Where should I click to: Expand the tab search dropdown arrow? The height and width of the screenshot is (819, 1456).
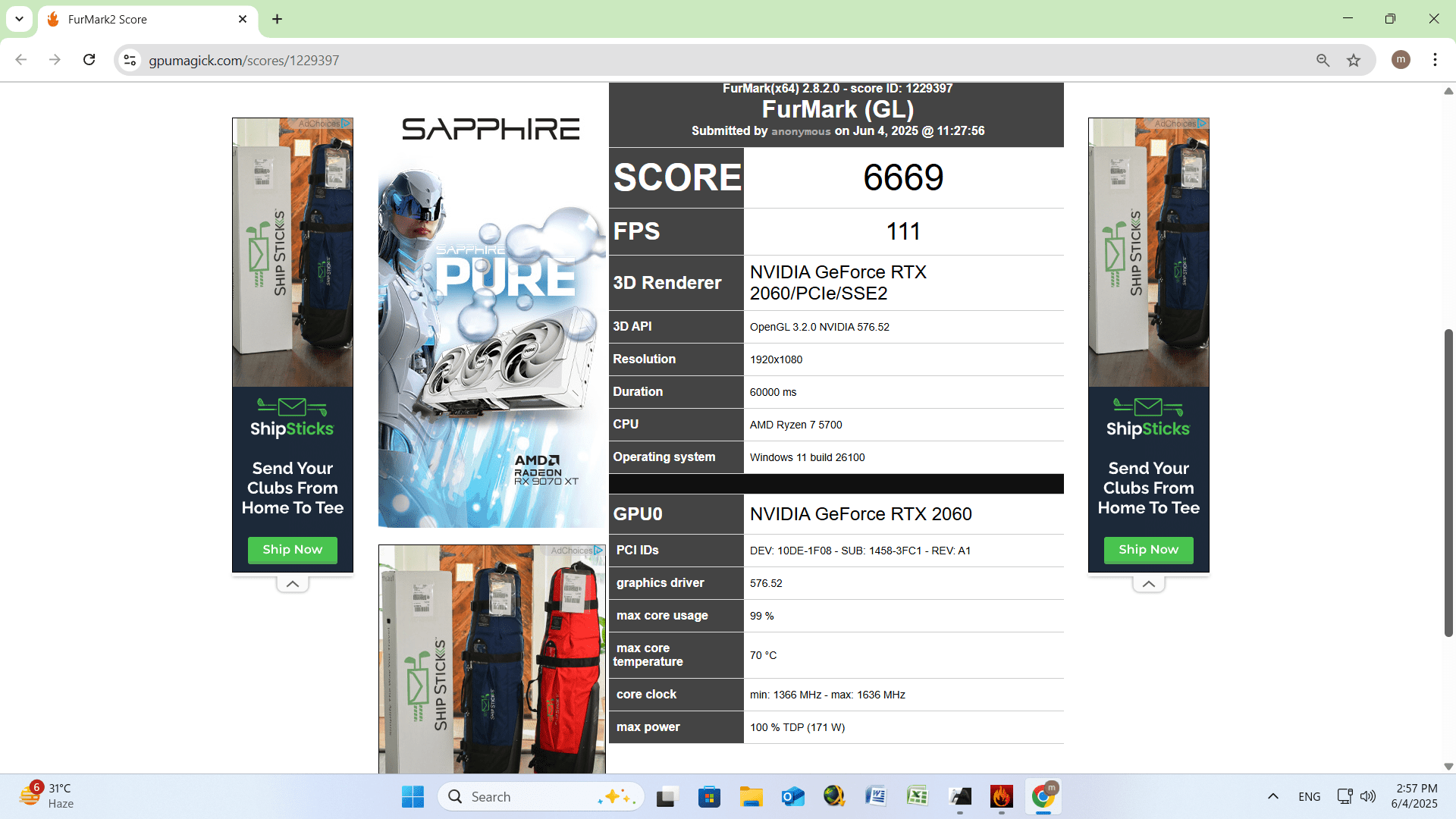19,19
